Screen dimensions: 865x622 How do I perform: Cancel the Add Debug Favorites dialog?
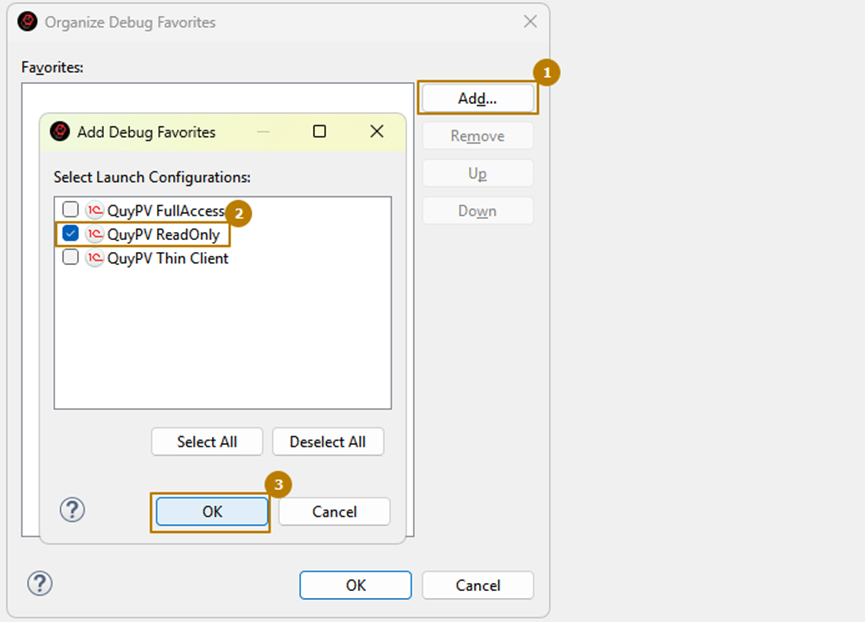pyautogui.click(x=334, y=511)
